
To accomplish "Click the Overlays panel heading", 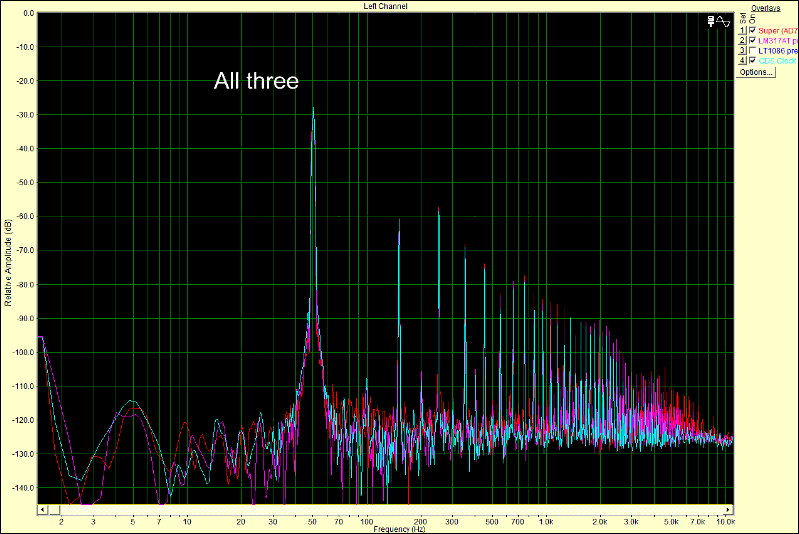I will [x=765, y=8].
